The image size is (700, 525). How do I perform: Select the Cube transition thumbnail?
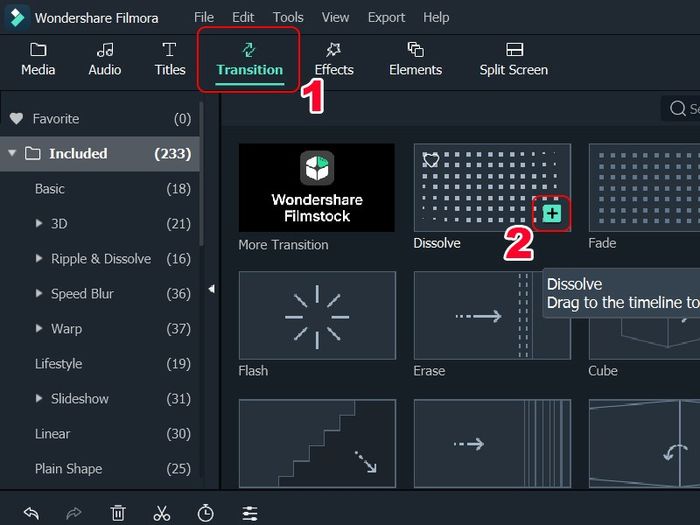click(644, 339)
